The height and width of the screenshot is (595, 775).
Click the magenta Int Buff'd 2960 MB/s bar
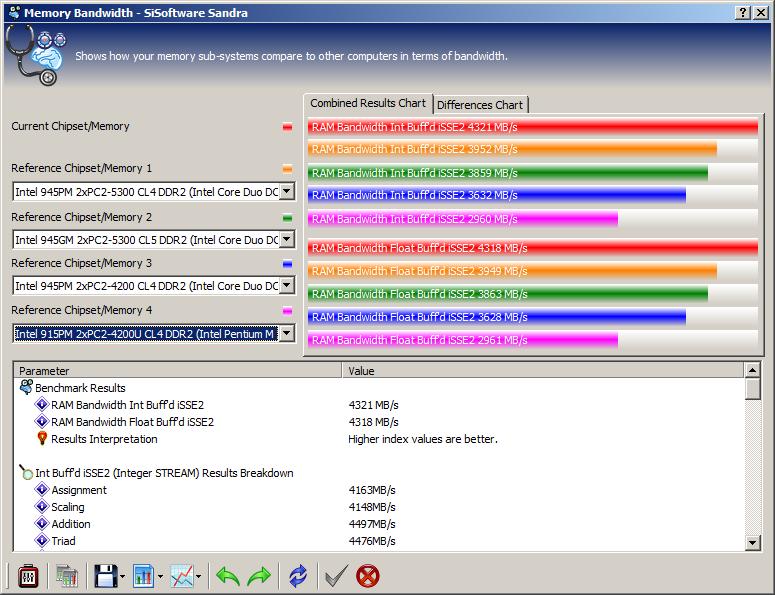[x=463, y=219]
